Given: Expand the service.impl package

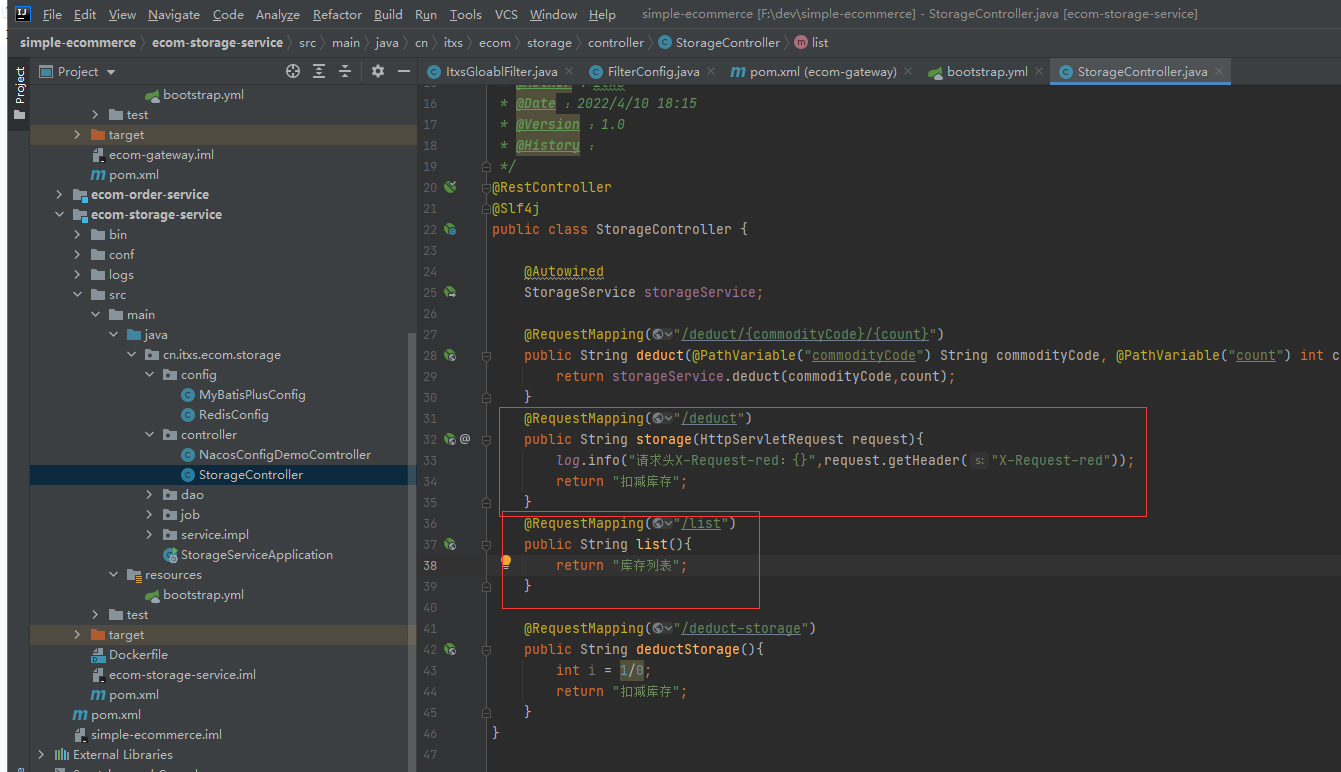Looking at the screenshot, I should click(x=150, y=535).
